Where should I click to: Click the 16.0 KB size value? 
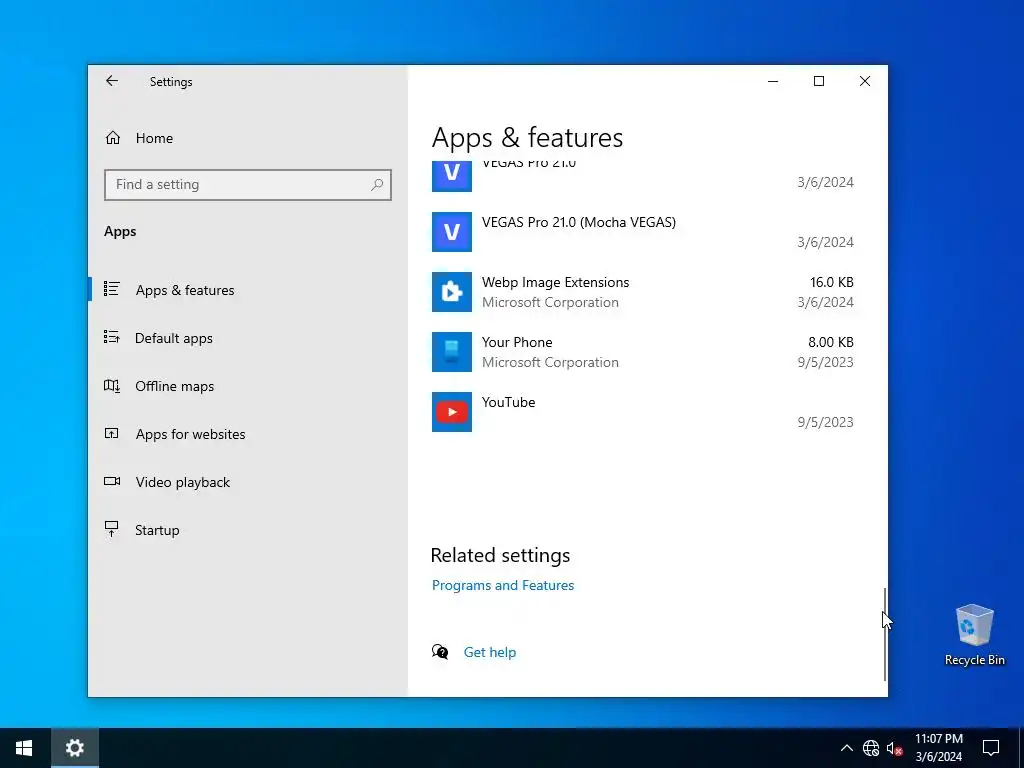[x=831, y=282]
